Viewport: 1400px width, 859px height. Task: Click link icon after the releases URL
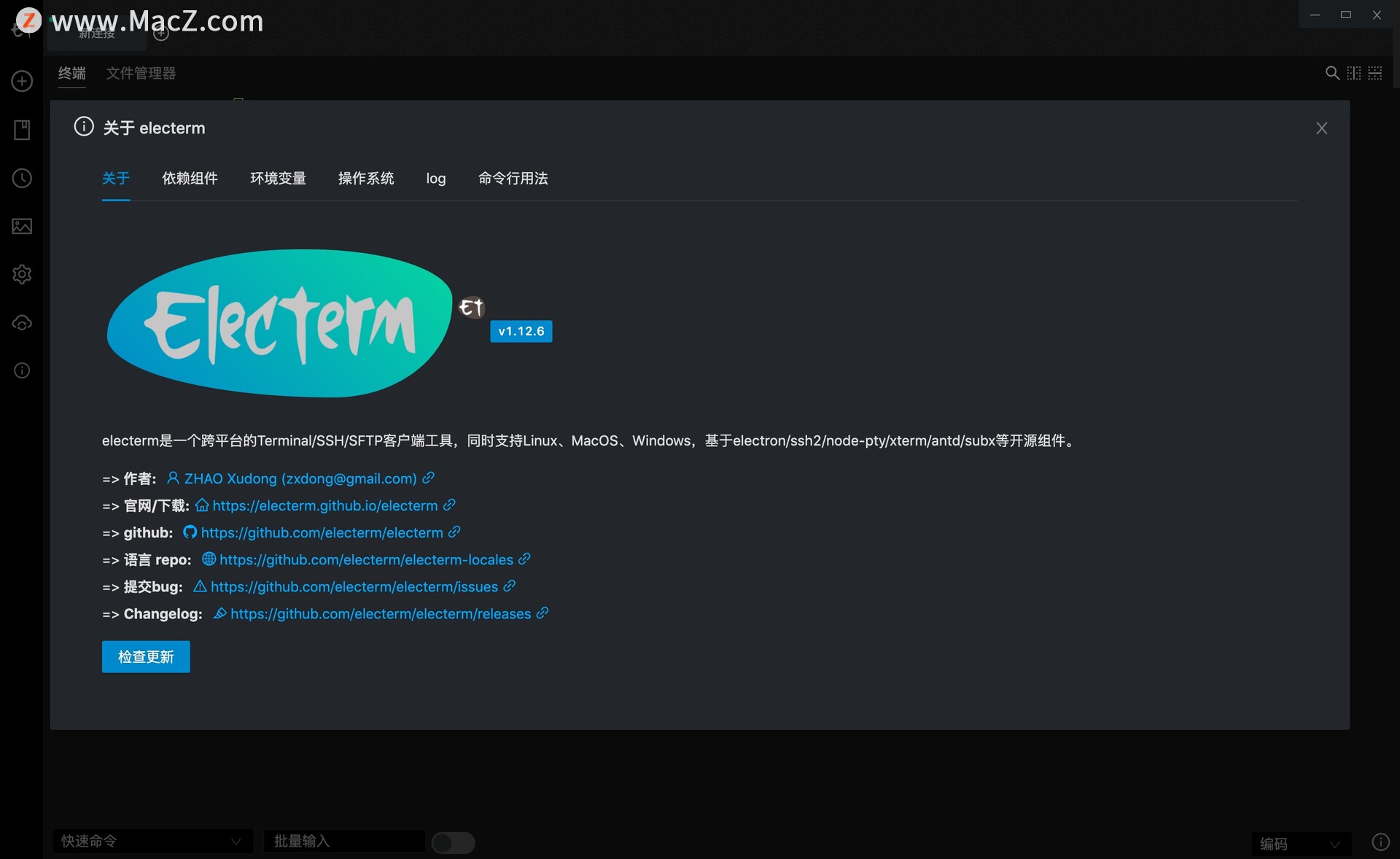coord(542,613)
